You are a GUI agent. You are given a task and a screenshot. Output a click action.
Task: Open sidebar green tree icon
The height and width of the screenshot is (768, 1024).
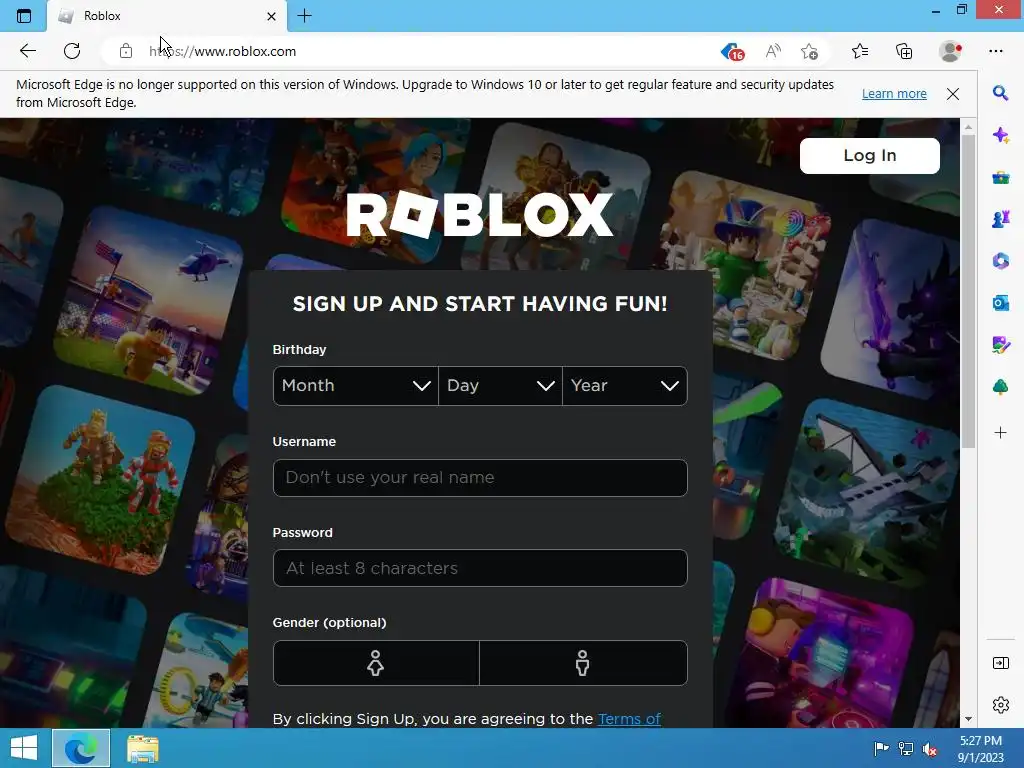click(1000, 387)
